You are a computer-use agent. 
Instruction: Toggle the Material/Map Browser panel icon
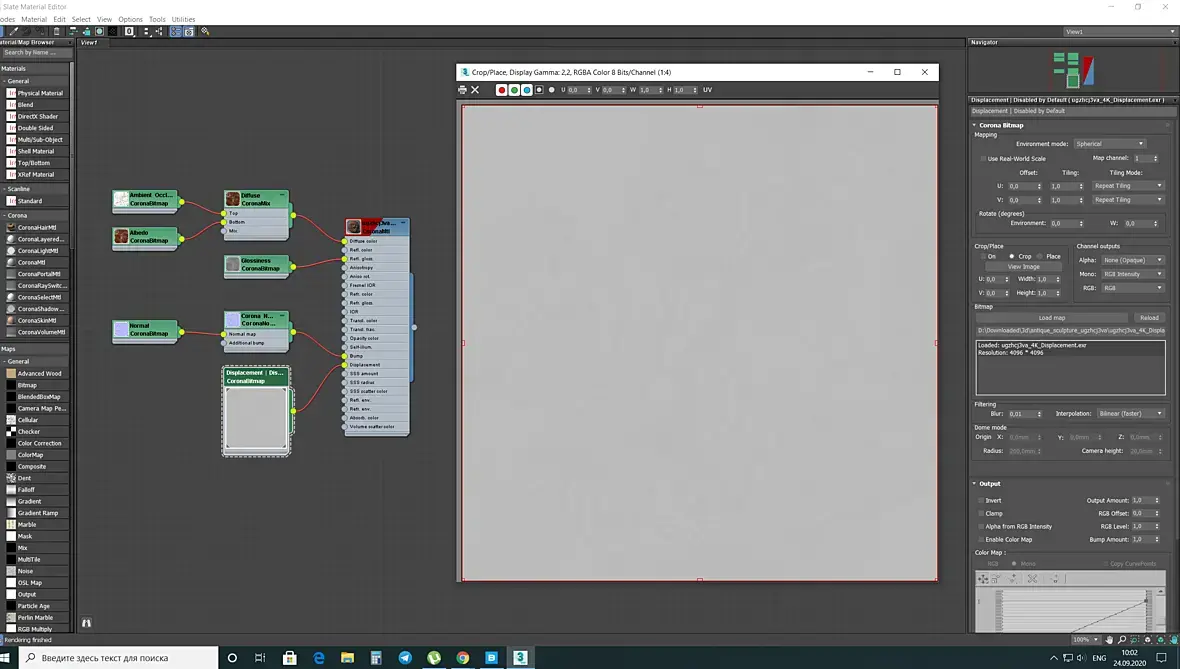point(175,32)
